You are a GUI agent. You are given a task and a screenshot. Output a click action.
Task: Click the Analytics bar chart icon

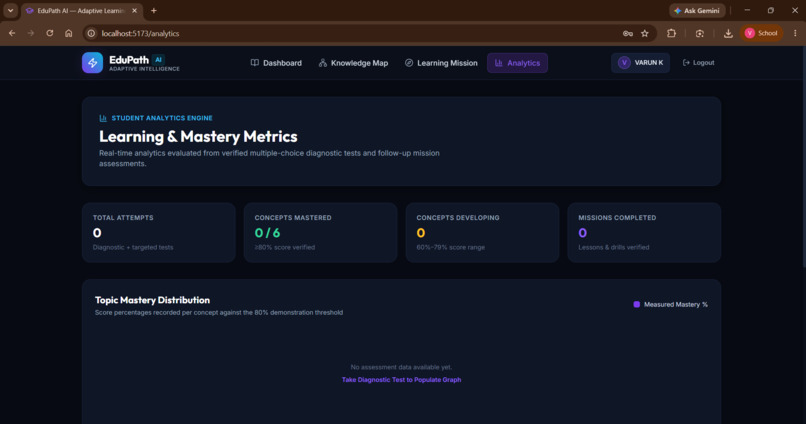coord(498,63)
